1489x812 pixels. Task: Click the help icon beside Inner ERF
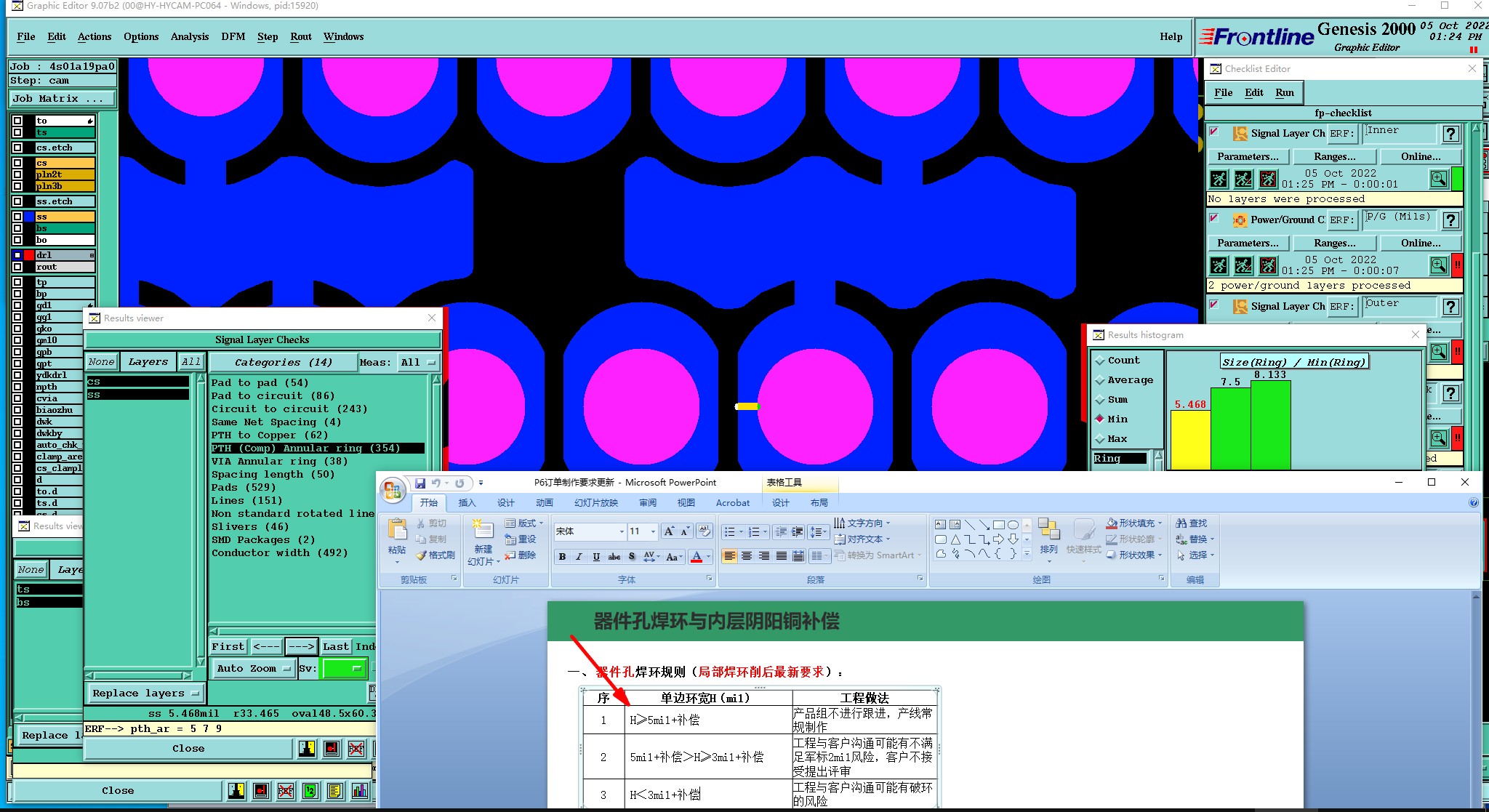coord(1450,134)
